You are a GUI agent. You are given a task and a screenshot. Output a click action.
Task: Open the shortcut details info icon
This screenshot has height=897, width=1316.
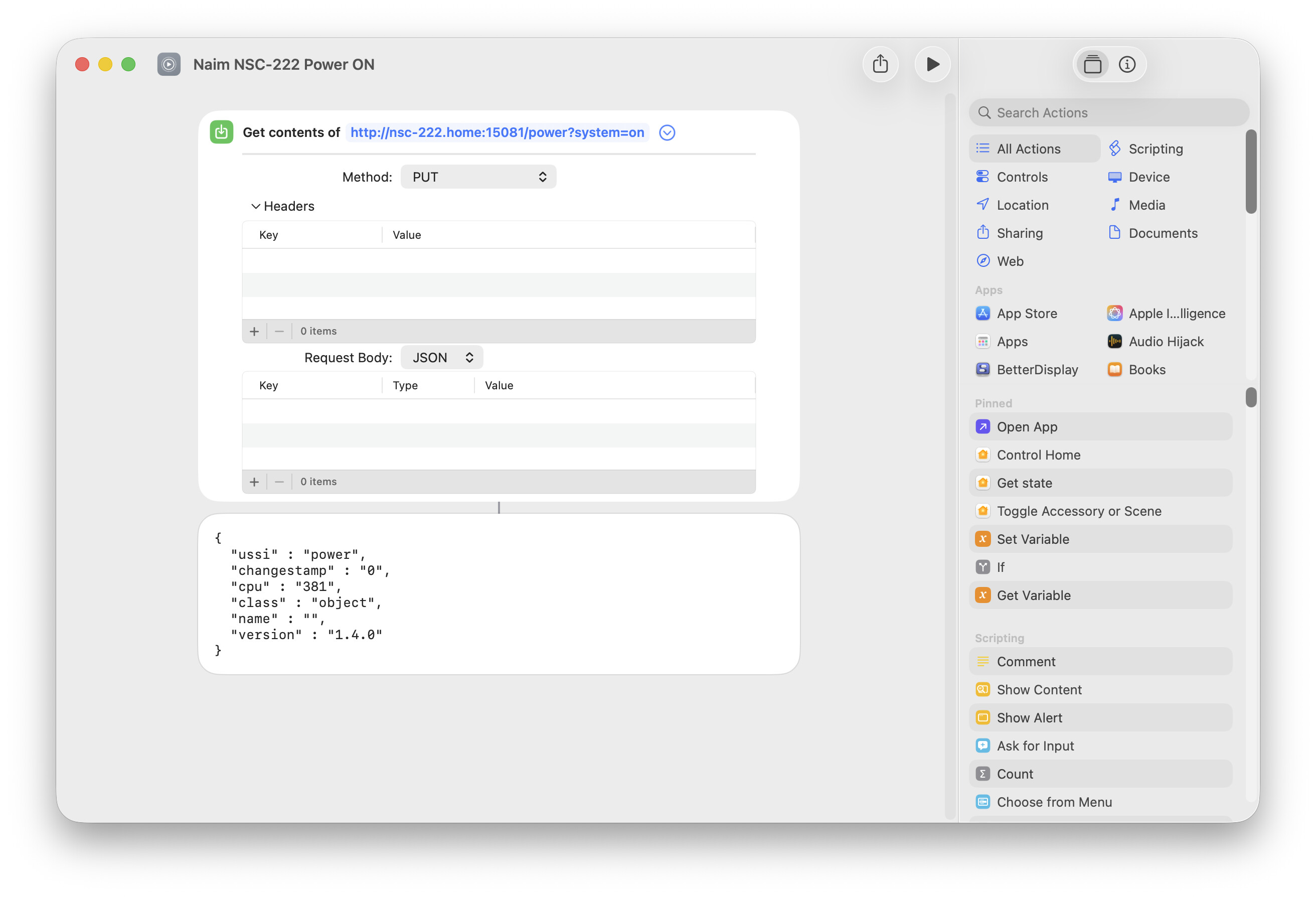(x=1127, y=64)
